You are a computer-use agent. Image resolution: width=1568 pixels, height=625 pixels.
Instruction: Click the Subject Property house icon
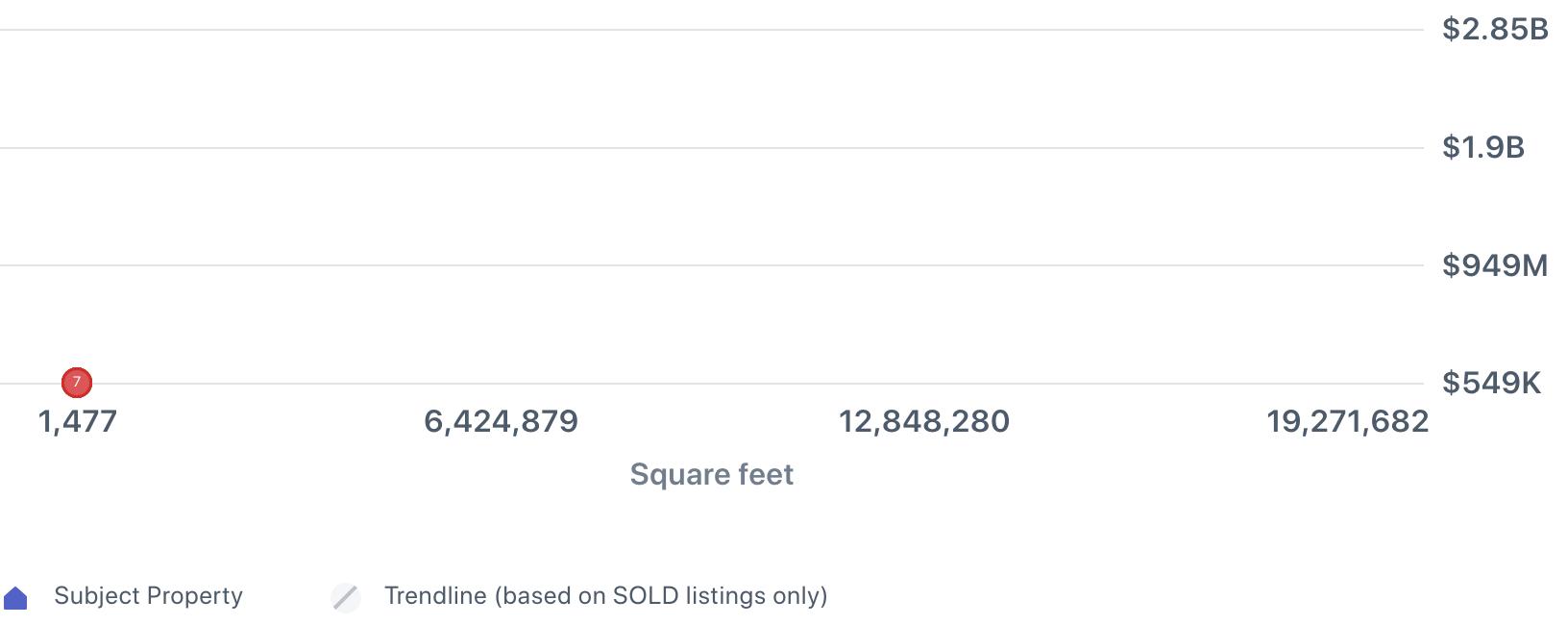[x=16, y=598]
